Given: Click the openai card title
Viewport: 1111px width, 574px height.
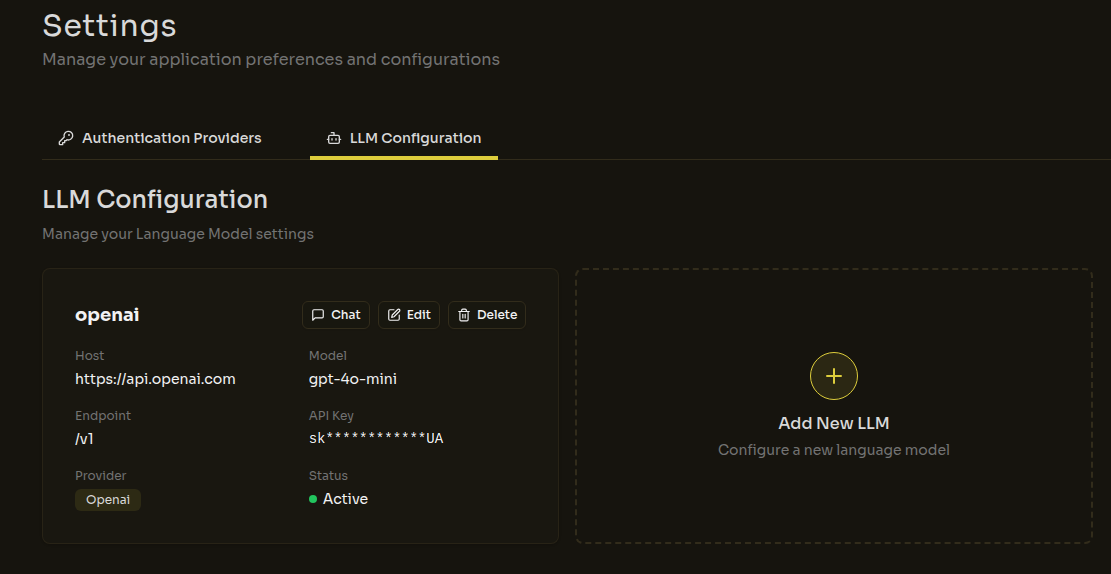Looking at the screenshot, I should point(107,315).
